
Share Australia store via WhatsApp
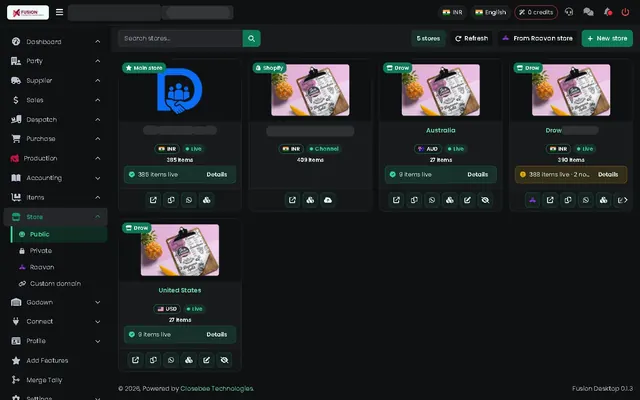[432, 200]
